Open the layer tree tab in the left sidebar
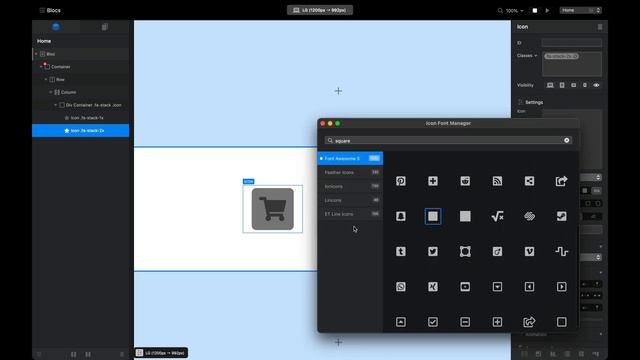The image size is (640, 360). 56,27
